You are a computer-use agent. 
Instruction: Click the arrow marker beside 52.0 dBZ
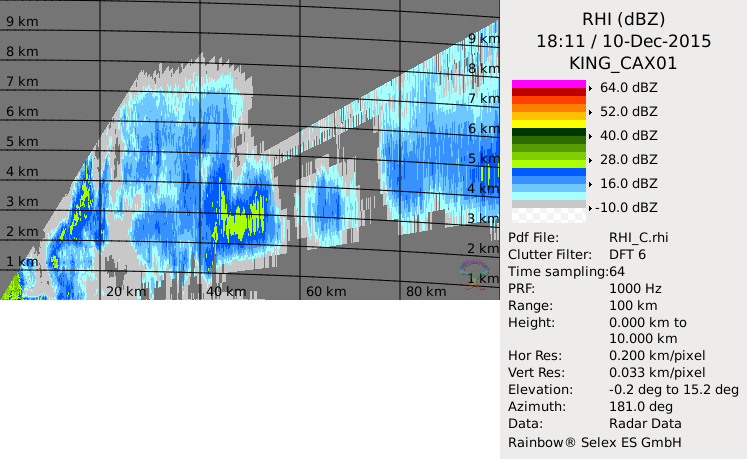[591, 112]
